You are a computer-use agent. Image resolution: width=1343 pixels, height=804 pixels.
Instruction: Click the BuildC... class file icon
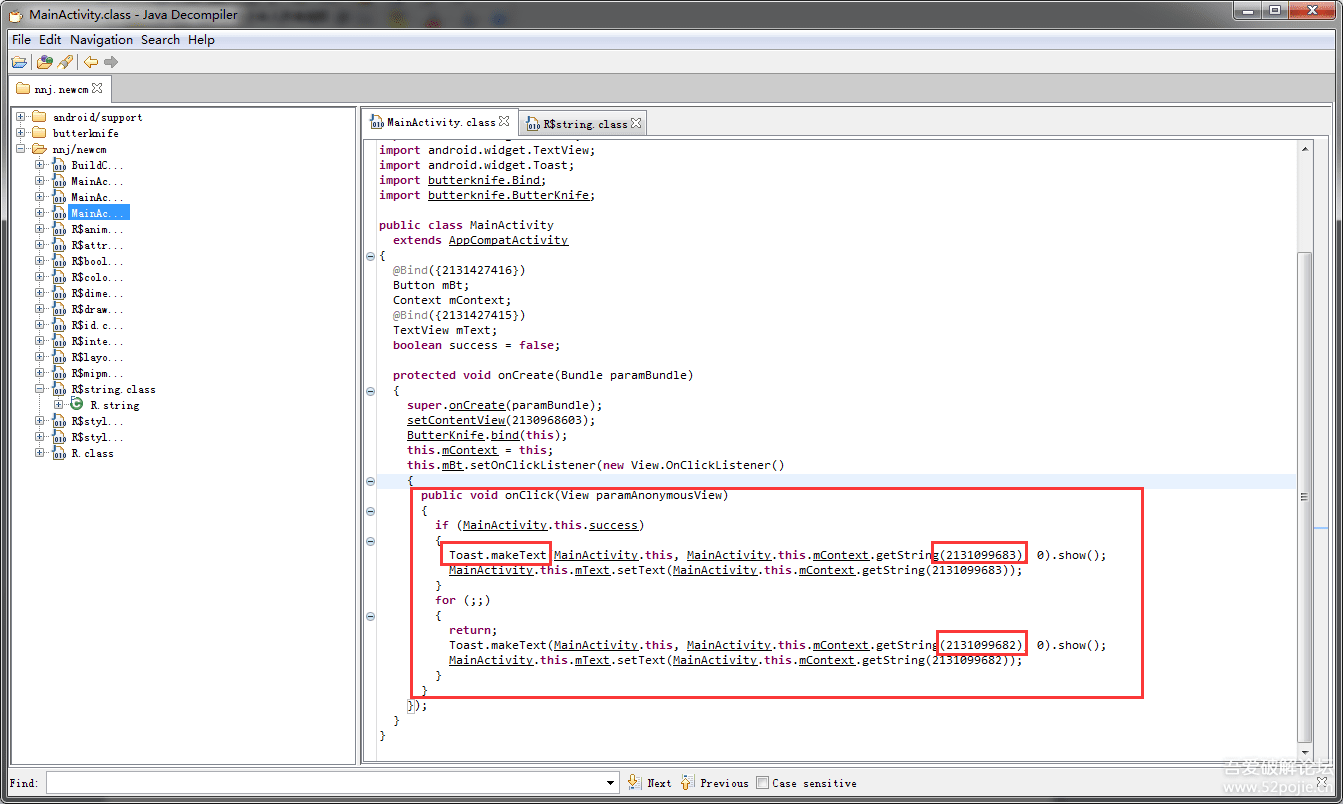click(x=60, y=165)
